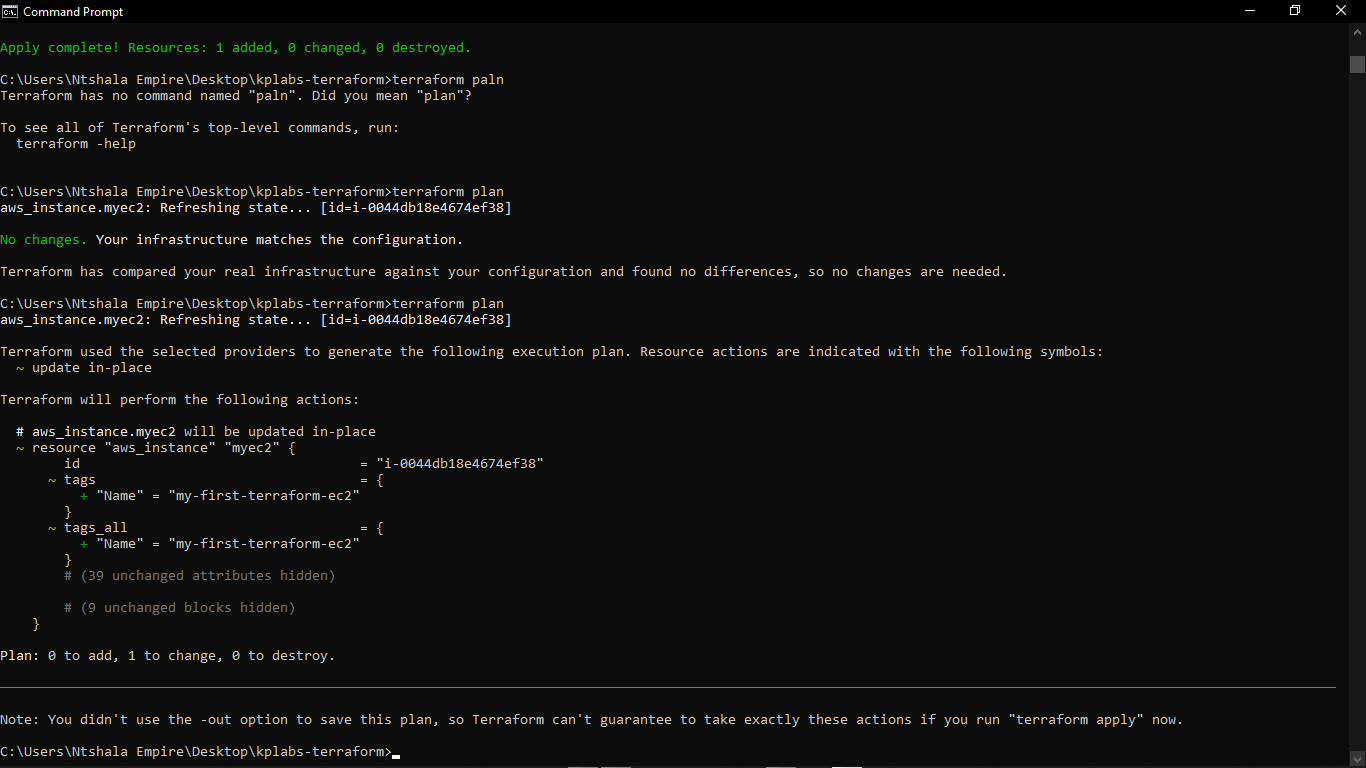This screenshot has width=1366, height=768.
Task: Click the maximize button
Action: tap(1294, 10)
